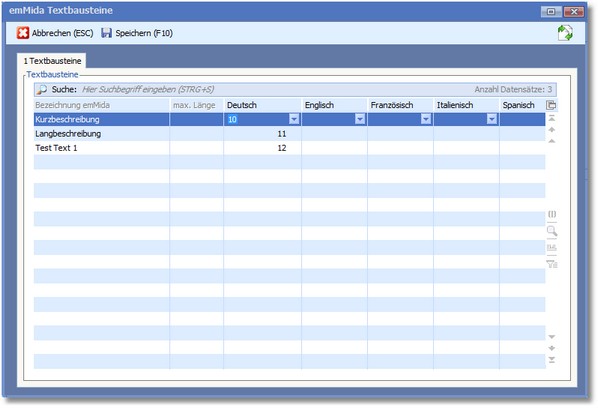The image size is (598, 408).
Task: Sort by the Deutsch column header
Action: (x=262, y=105)
